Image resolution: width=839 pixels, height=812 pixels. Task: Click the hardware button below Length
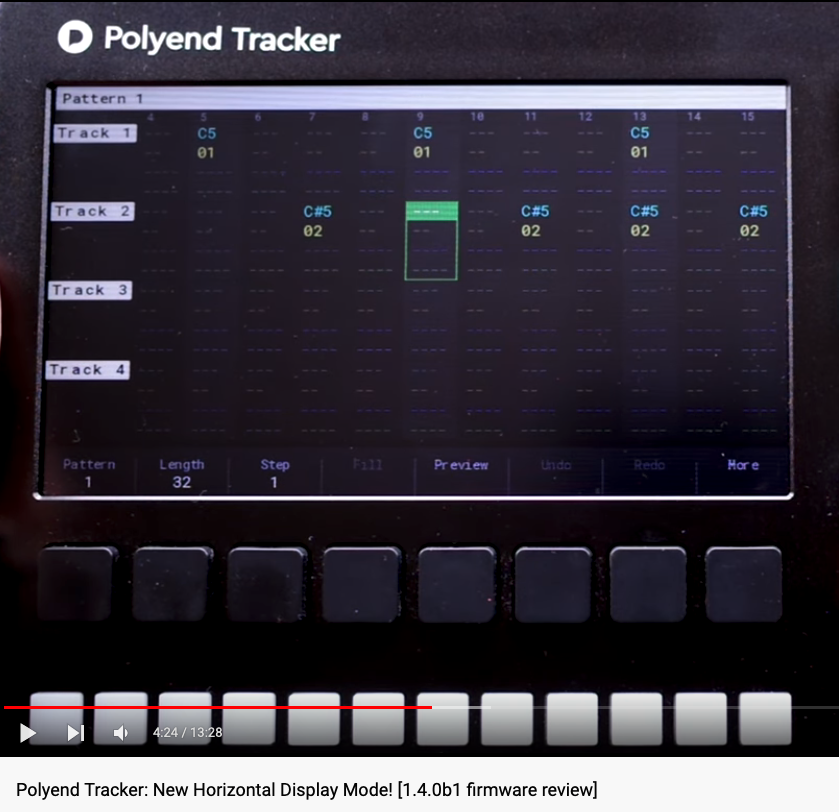click(x=172, y=584)
